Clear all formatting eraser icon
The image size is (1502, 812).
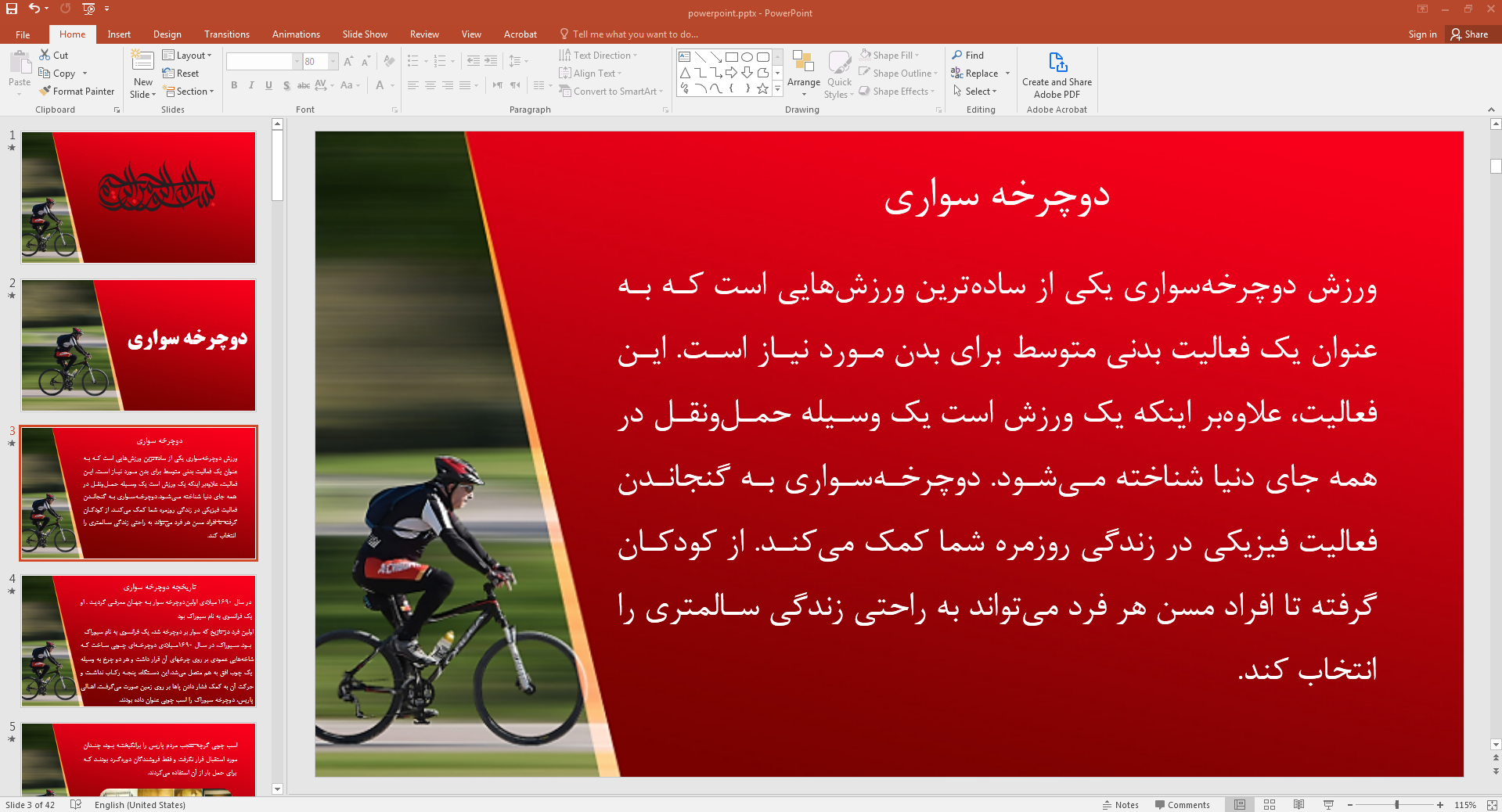tap(389, 61)
